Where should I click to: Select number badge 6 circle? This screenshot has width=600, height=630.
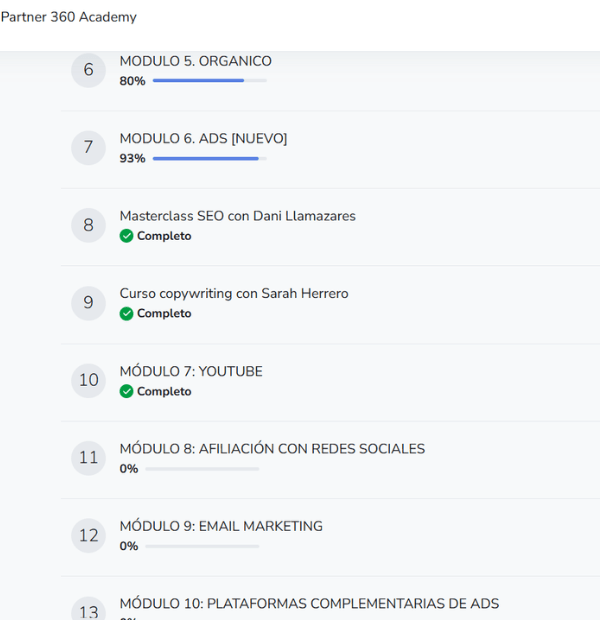click(88, 70)
